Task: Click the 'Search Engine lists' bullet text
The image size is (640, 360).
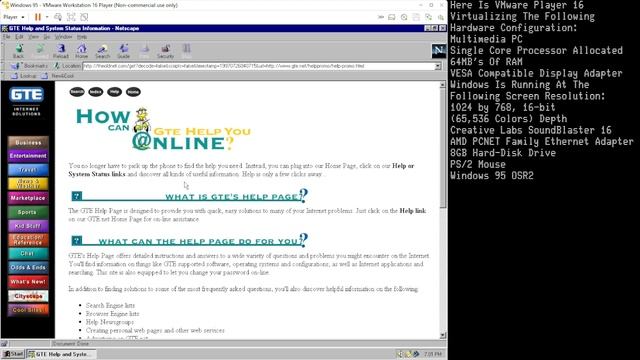Action: (110, 305)
